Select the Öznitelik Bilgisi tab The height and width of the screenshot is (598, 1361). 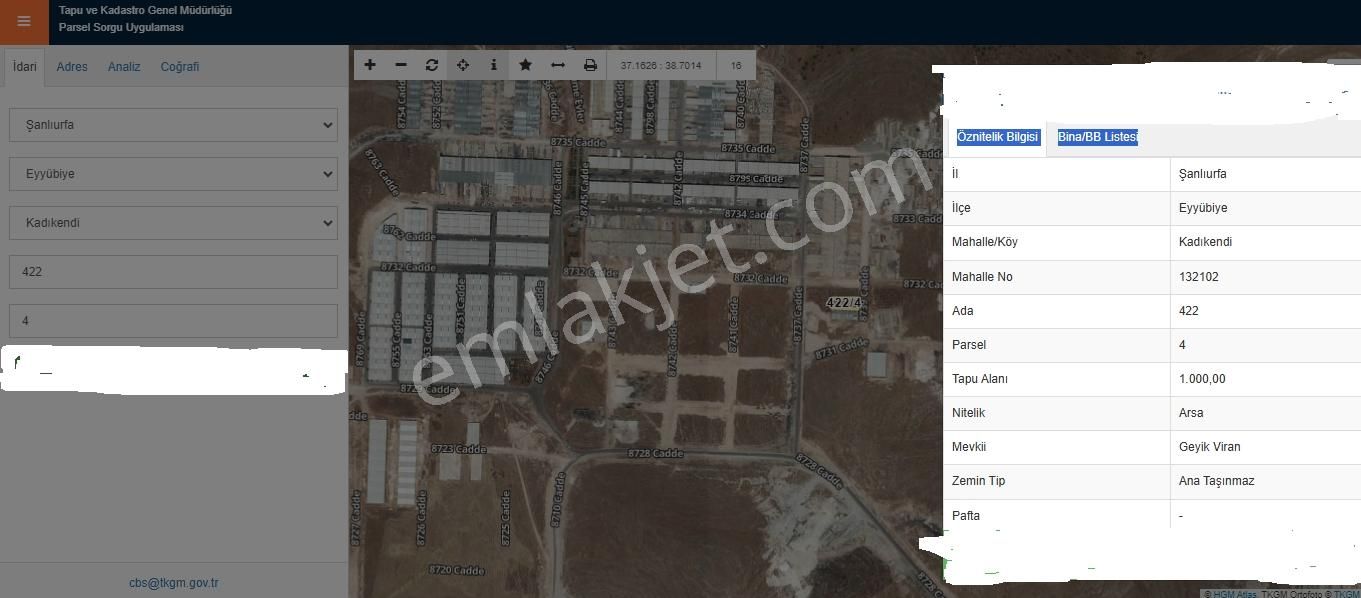(997, 137)
